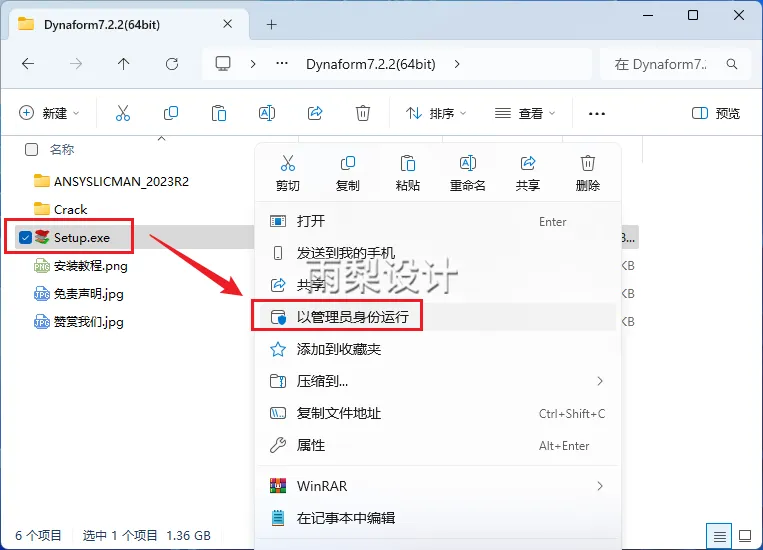Screen dimensions: 763x550
Task: Choose 在记事本中编辑 from context menu
Action: 436,518
